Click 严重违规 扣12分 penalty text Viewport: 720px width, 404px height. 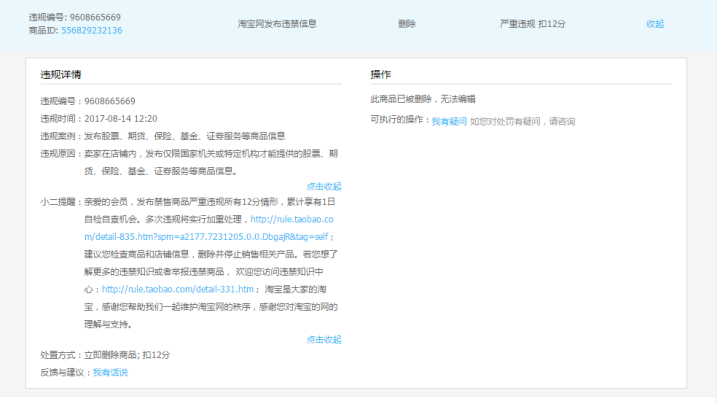534,23
